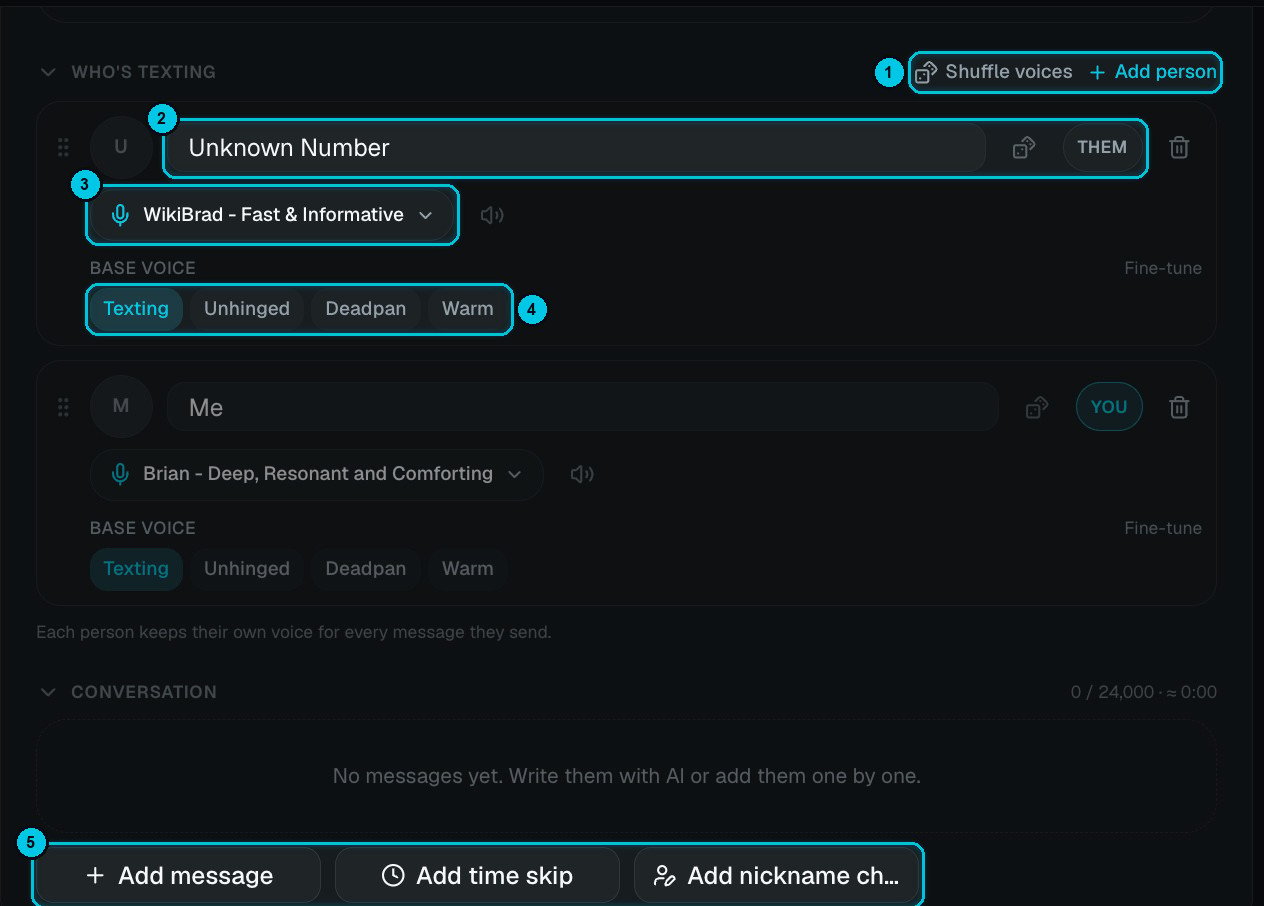Click the CONVERSATION section heading
The width and height of the screenshot is (1264, 906).
pos(144,692)
